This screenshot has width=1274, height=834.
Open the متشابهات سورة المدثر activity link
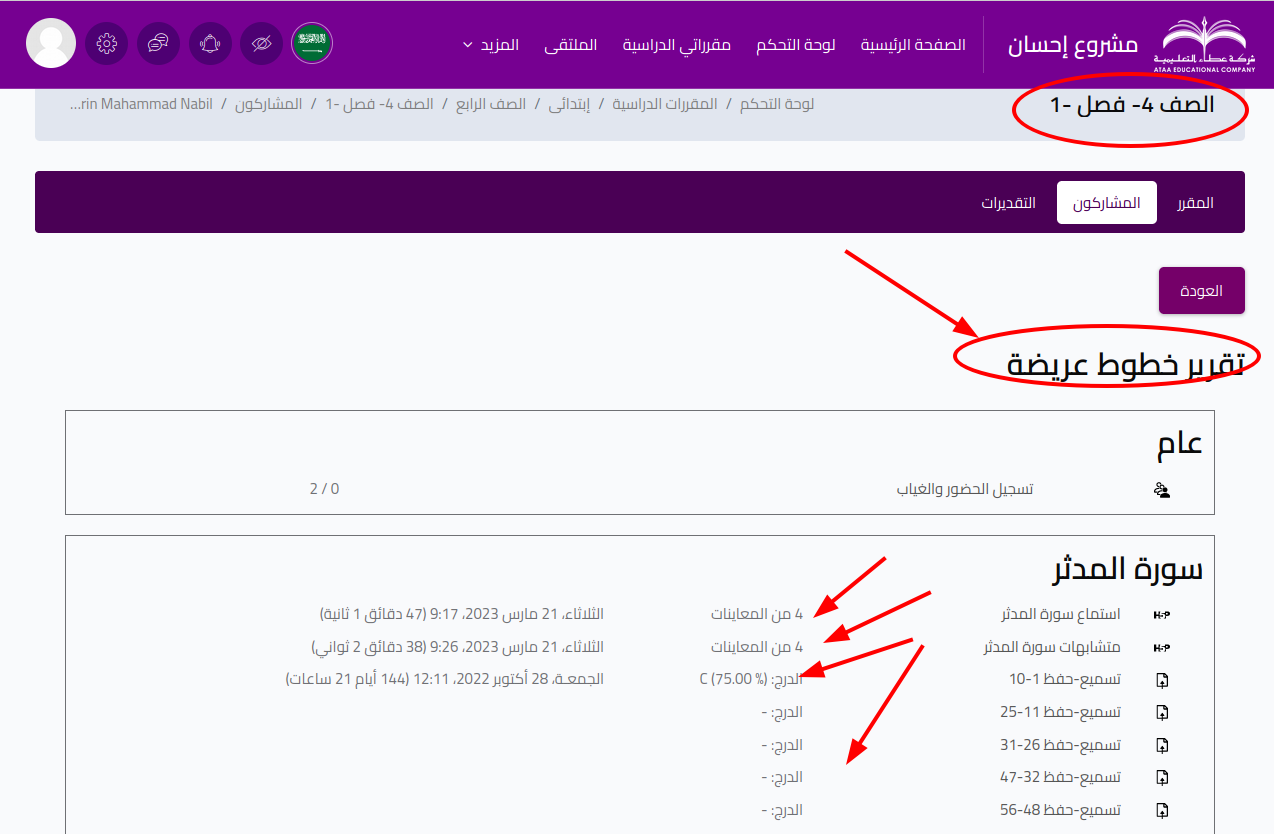(1051, 647)
